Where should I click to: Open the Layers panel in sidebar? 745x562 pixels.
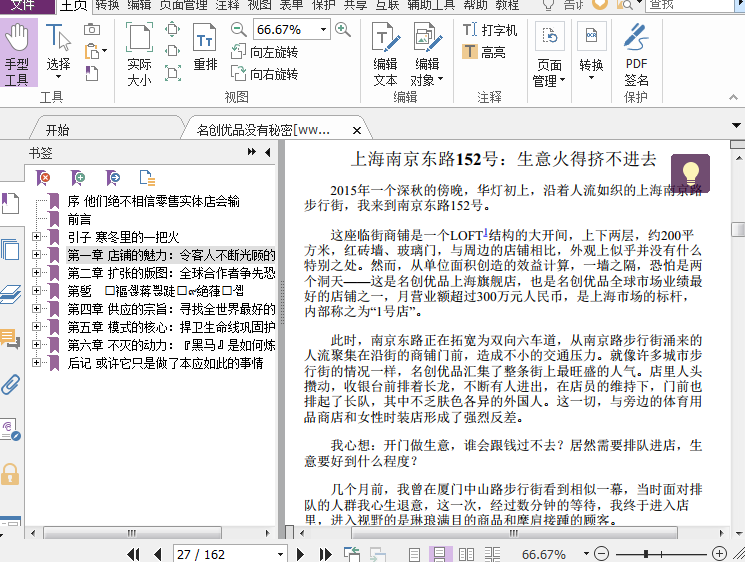[x=10, y=294]
